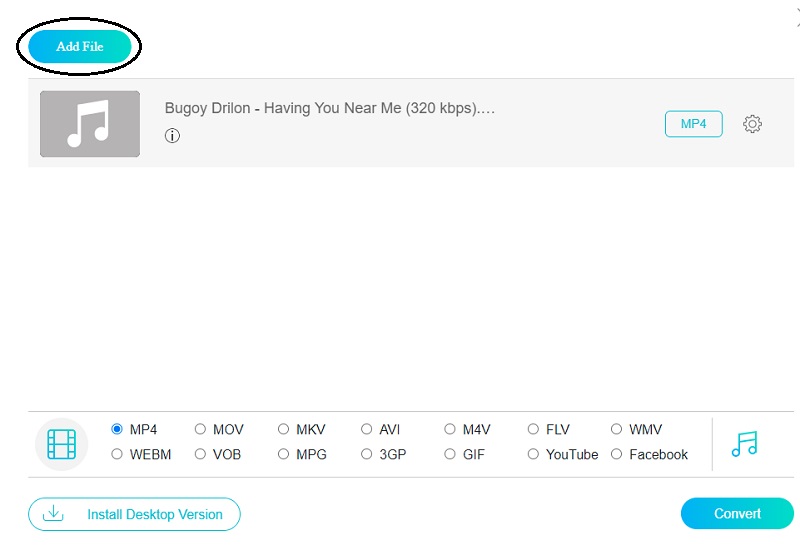Click the info icon under file name
800x550 pixels.
[172, 136]
